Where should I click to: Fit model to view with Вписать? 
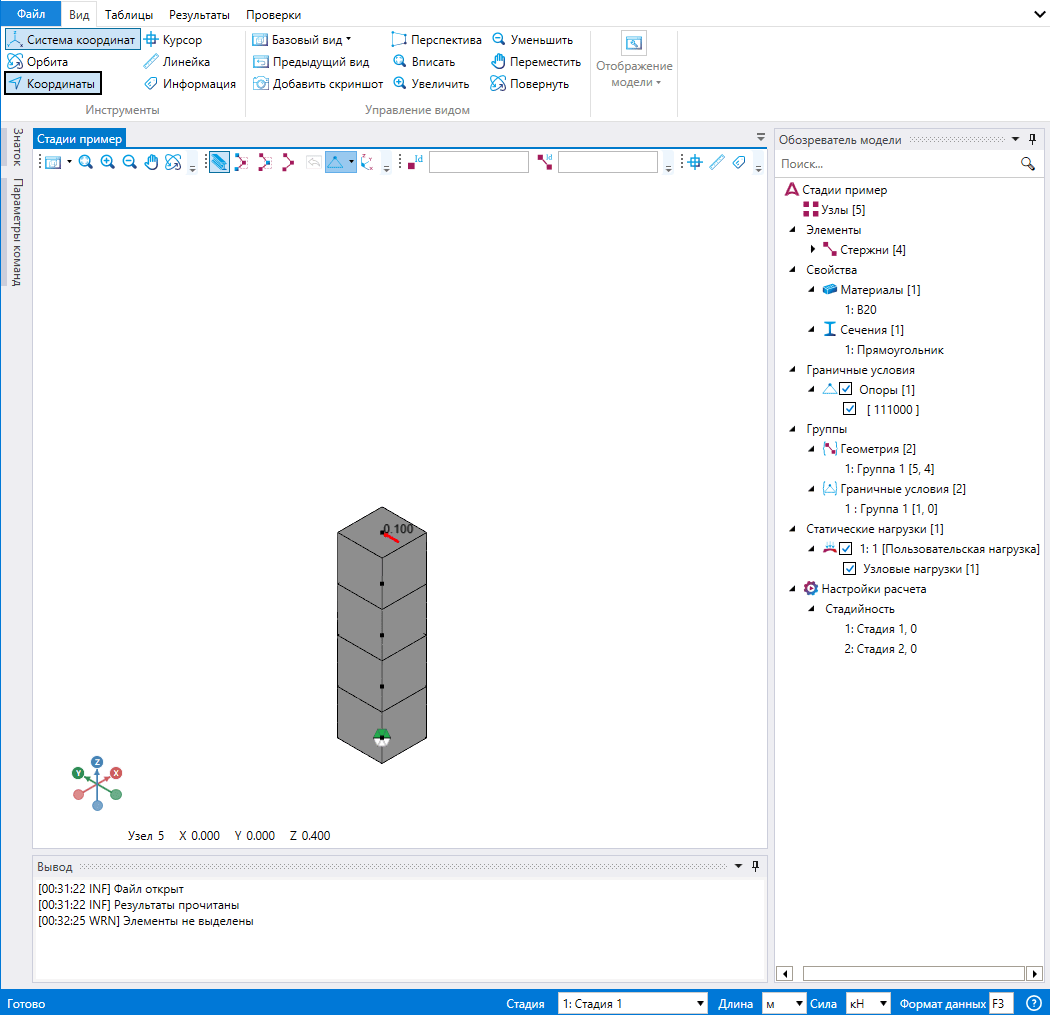pyautogui.click(x=424, y=62)
